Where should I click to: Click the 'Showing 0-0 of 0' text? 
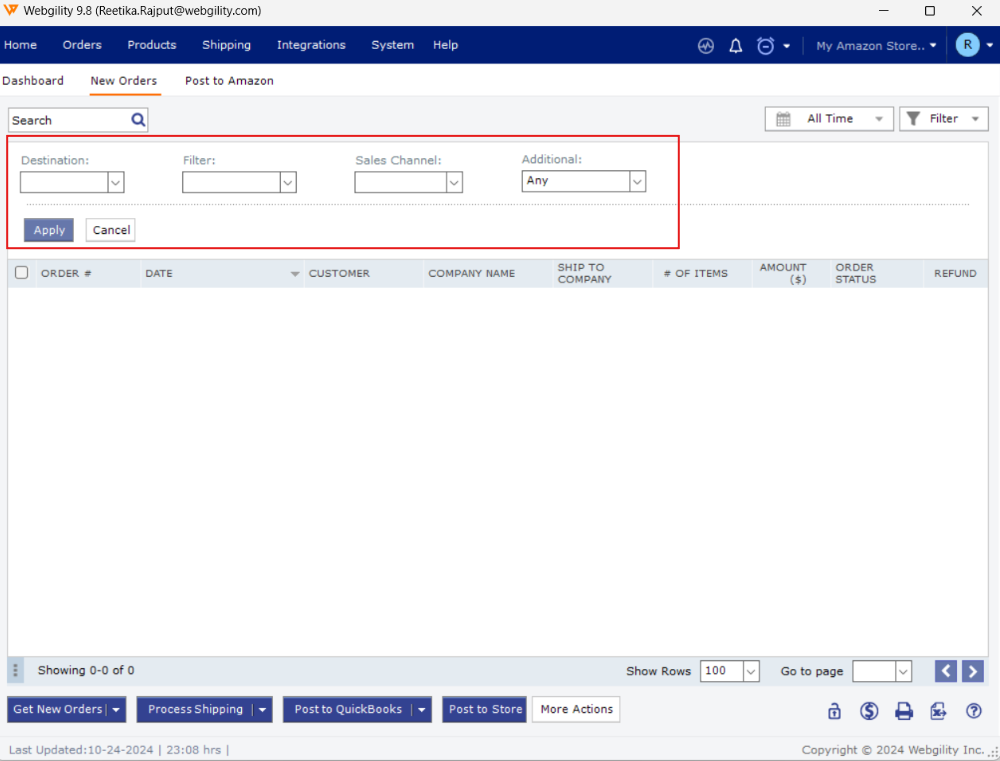point(86,670)
